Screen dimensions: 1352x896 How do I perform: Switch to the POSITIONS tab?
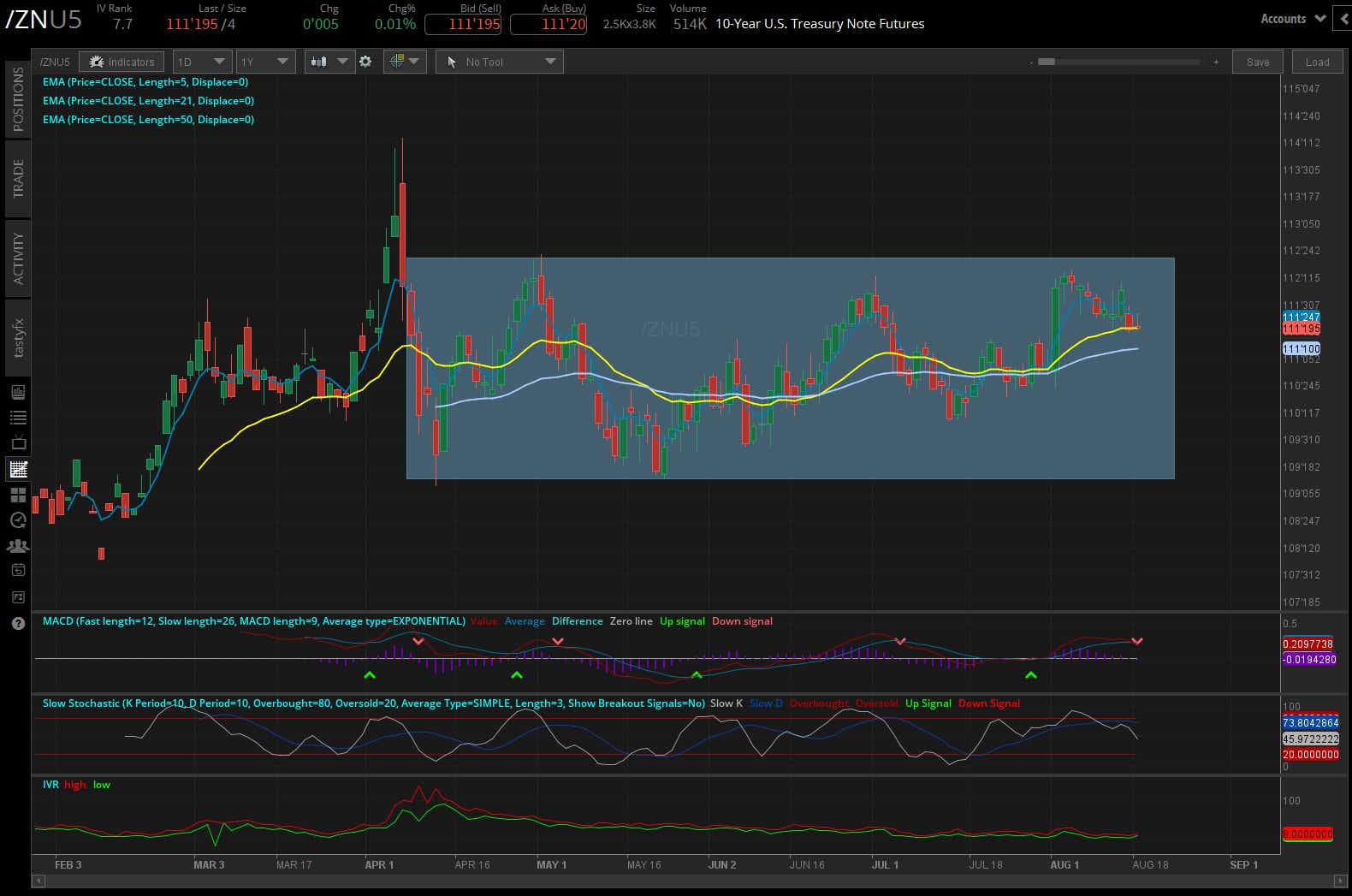click(18, 98)
